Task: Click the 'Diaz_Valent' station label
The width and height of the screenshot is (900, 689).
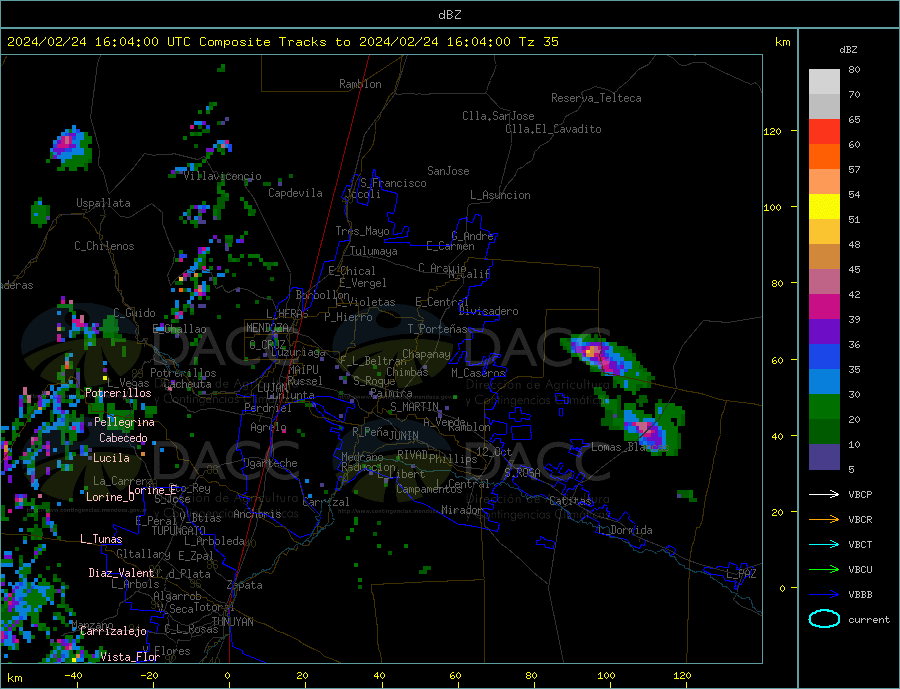Action: 121,573
